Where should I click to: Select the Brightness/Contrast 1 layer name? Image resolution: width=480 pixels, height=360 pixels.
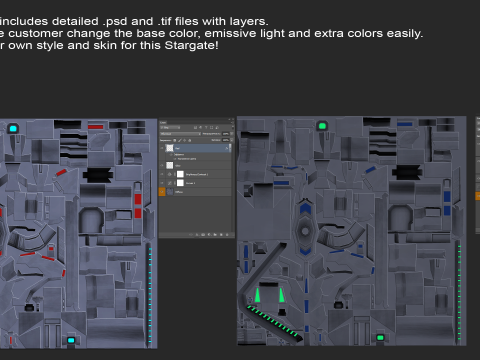pyautogui.click(x=197, y=174)
